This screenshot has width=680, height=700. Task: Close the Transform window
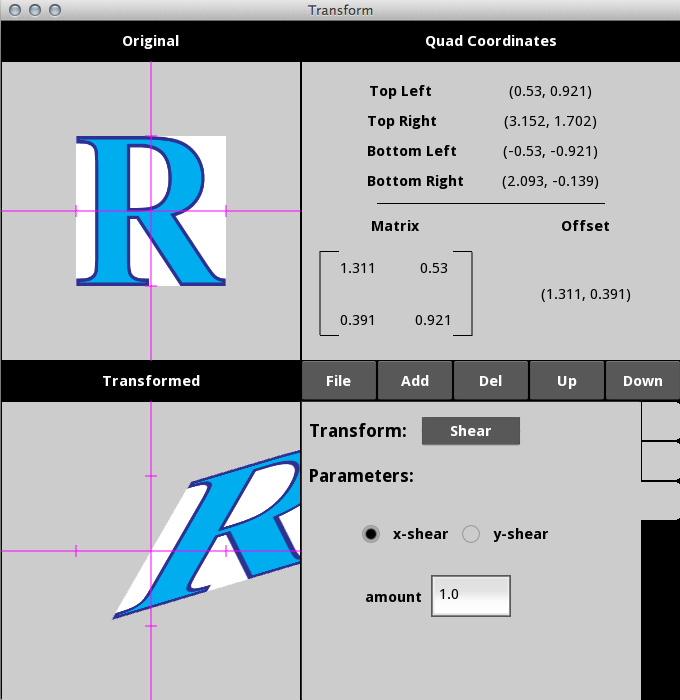pyautogui.click(x=14, y=10)
